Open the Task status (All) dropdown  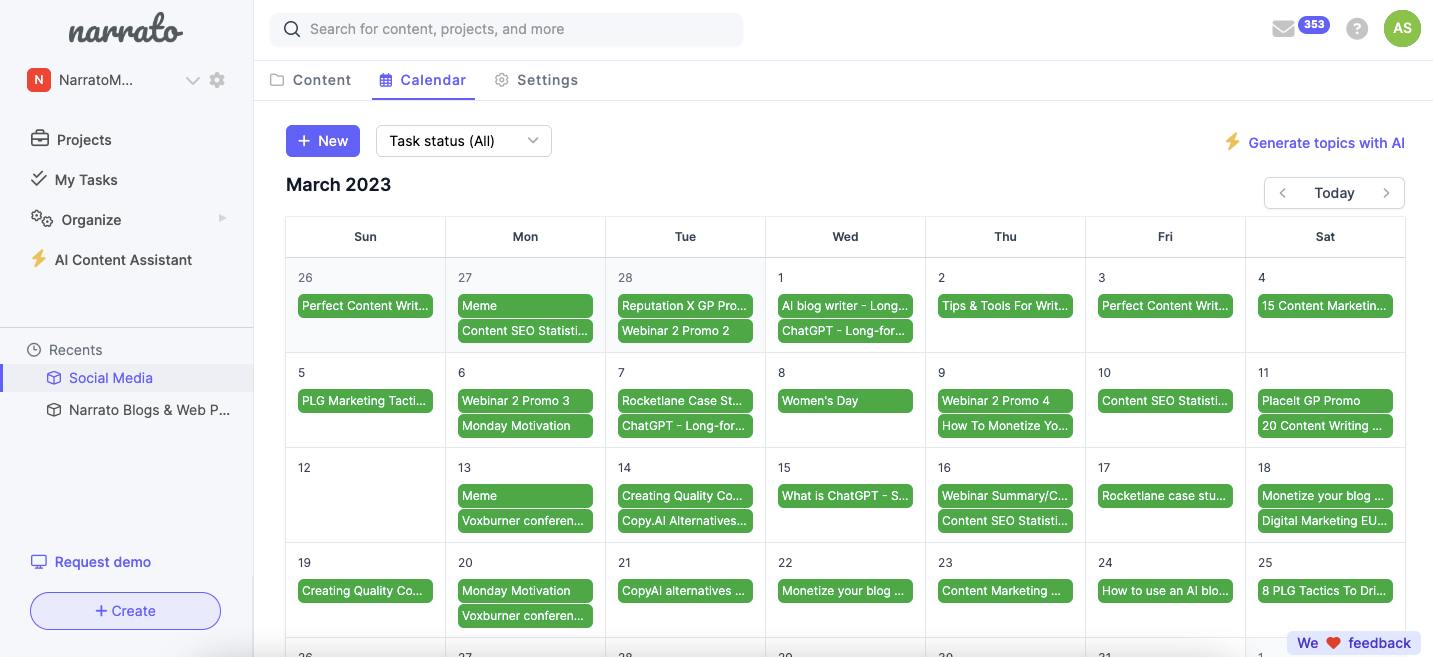coord(463,141)
